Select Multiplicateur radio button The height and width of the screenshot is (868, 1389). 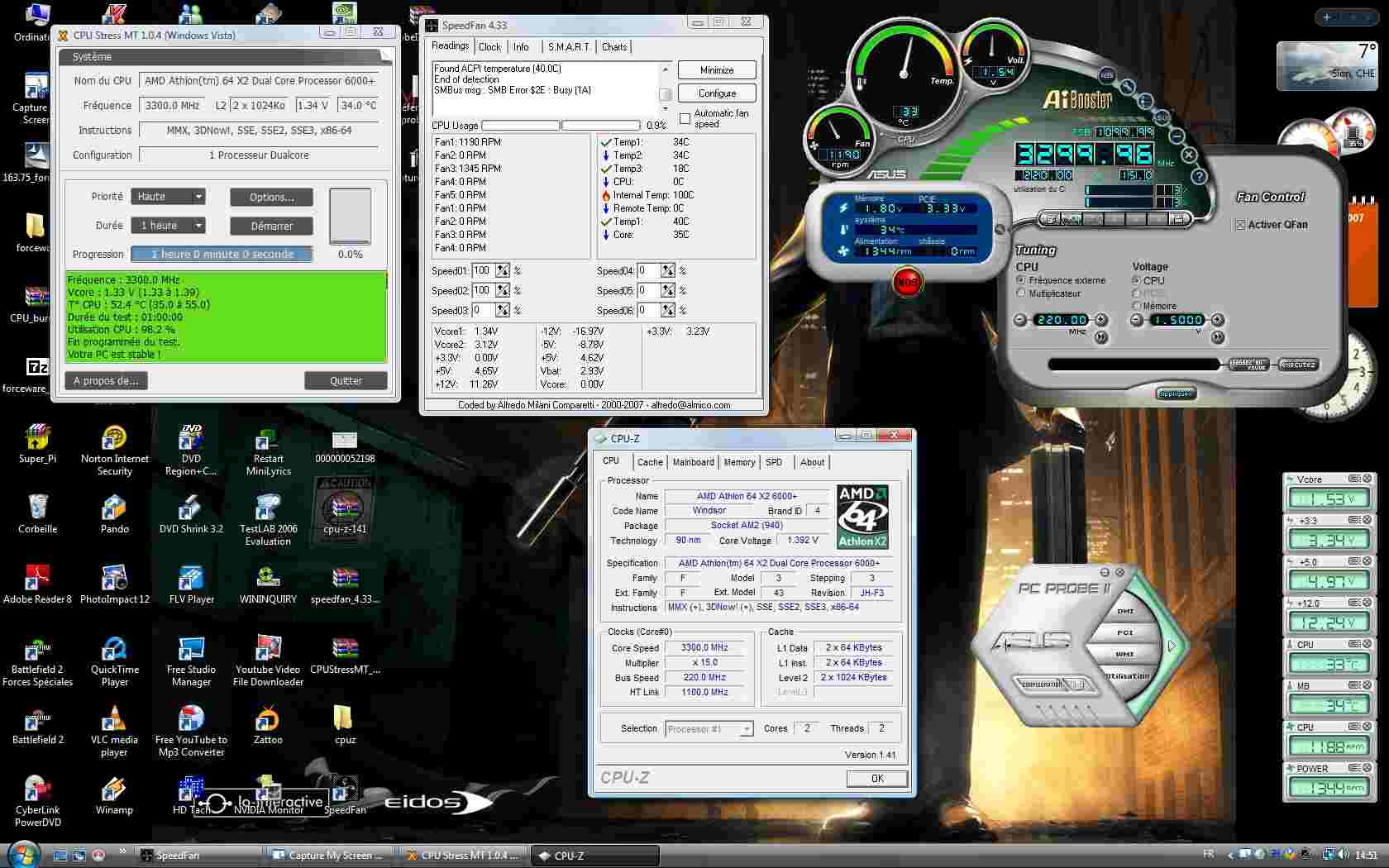pos(1021,293)
